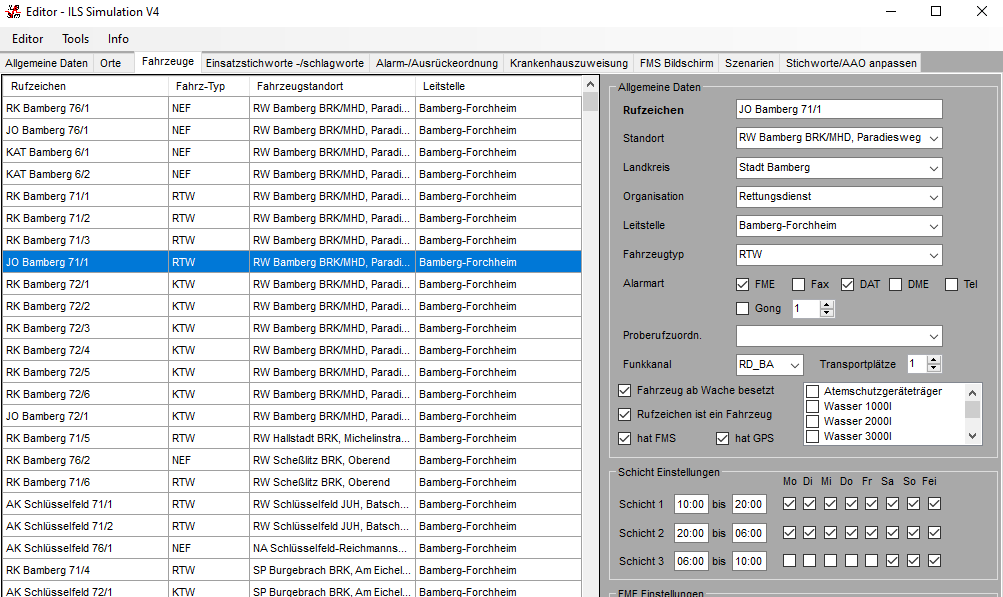Click the Rufzeichen text field
This screenshot has width=1003, height=597.
click(838, 109)
